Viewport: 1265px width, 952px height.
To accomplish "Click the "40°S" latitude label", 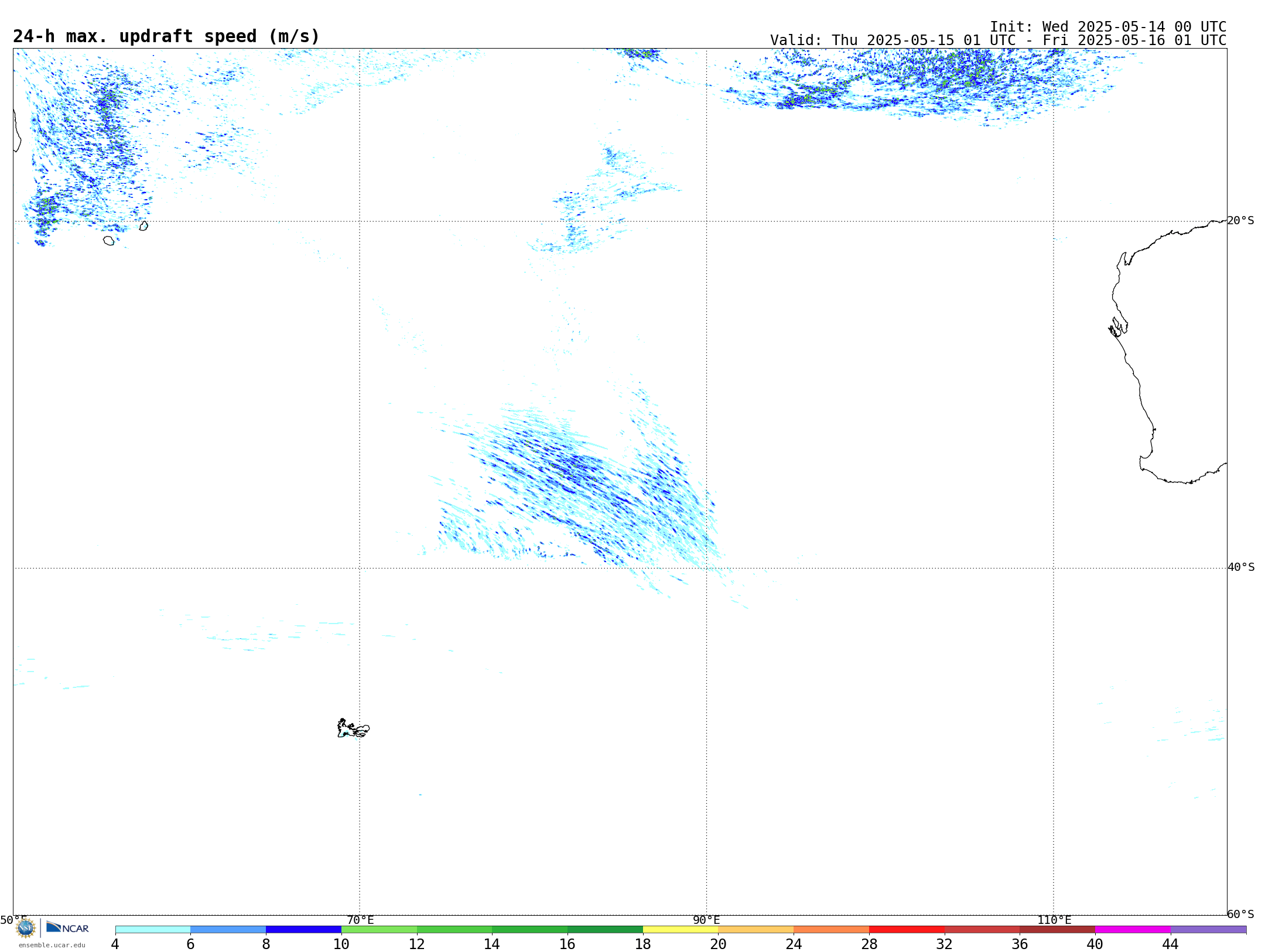I will point(1241,567).
